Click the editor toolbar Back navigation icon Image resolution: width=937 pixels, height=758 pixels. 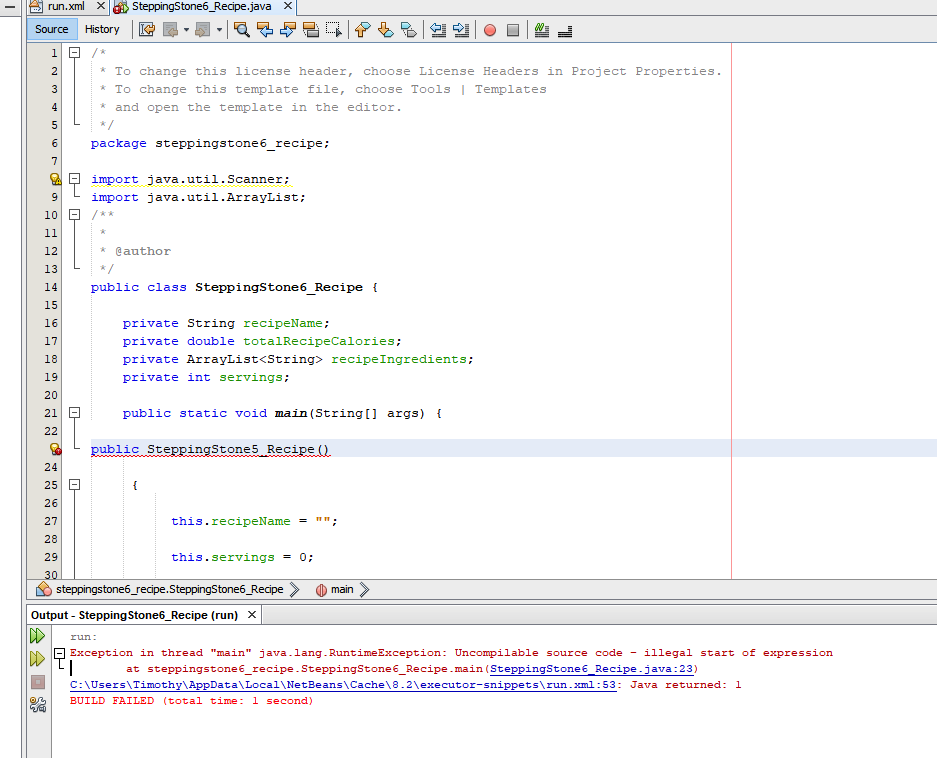click(170, 29)
